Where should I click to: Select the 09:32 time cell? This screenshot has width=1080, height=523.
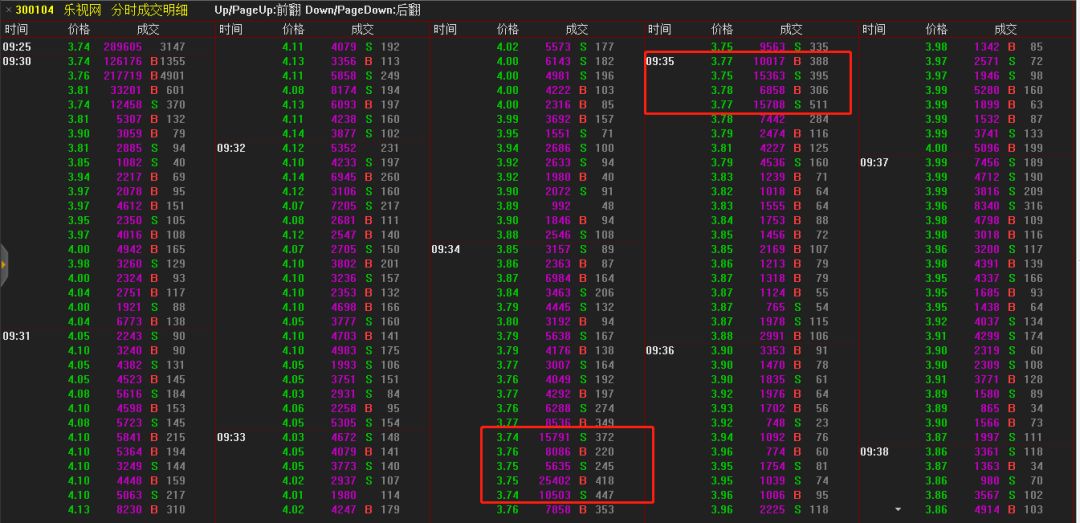230,147
